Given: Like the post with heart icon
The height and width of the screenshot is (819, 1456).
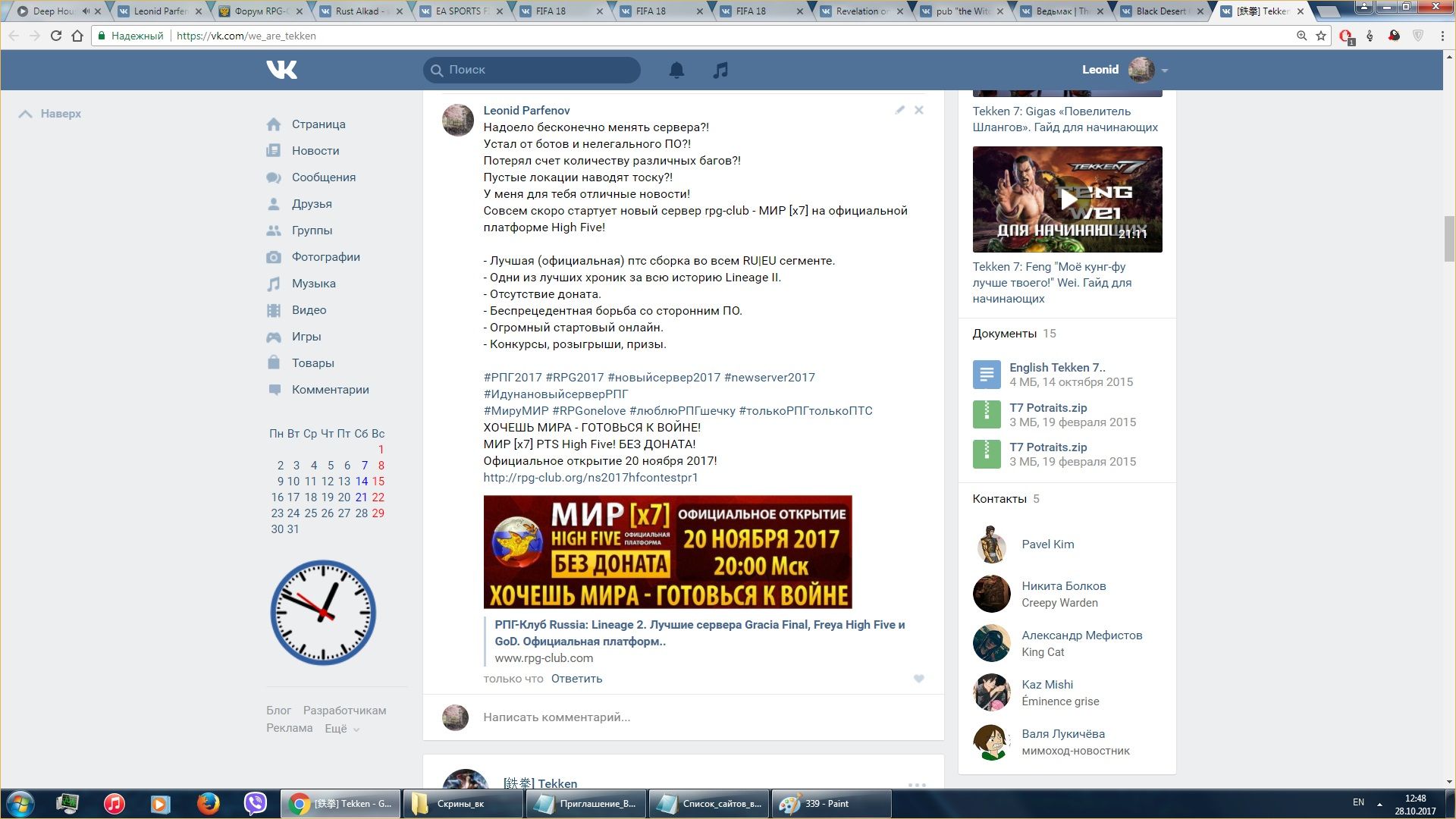Looking at the screenshot, I should (x=918, y=679).
